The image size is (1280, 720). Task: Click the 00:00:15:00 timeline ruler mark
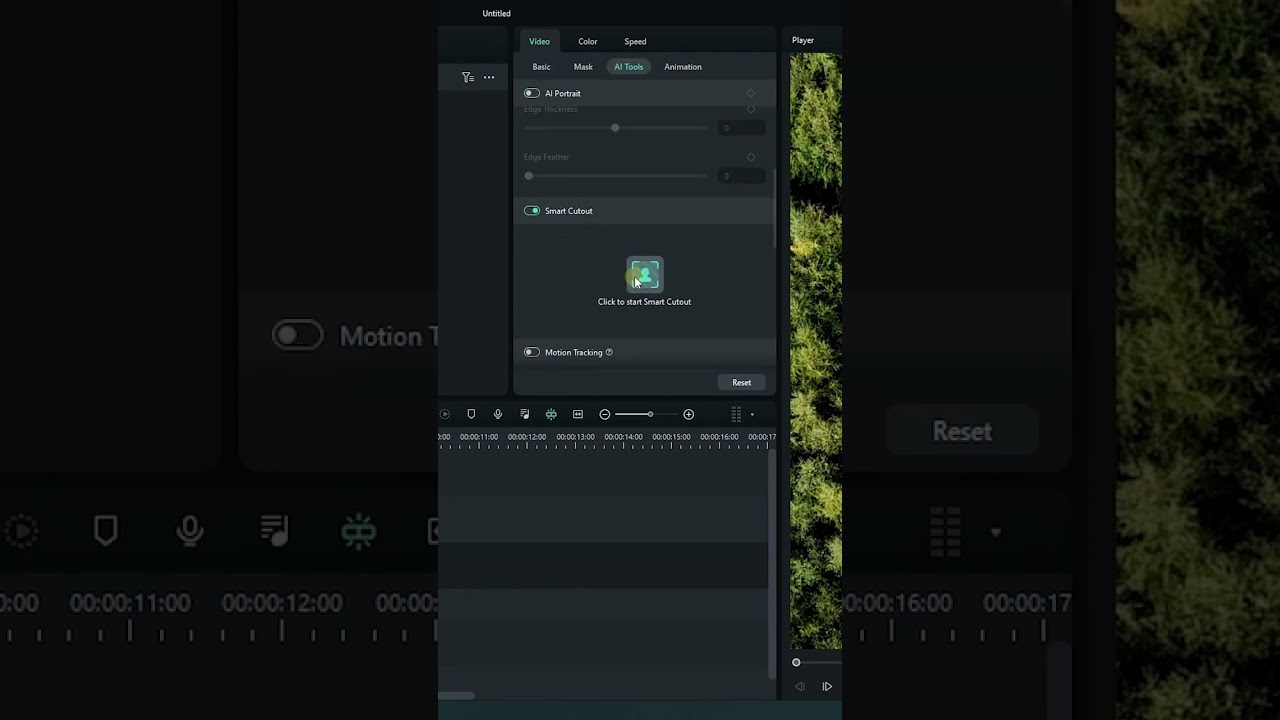671,437
